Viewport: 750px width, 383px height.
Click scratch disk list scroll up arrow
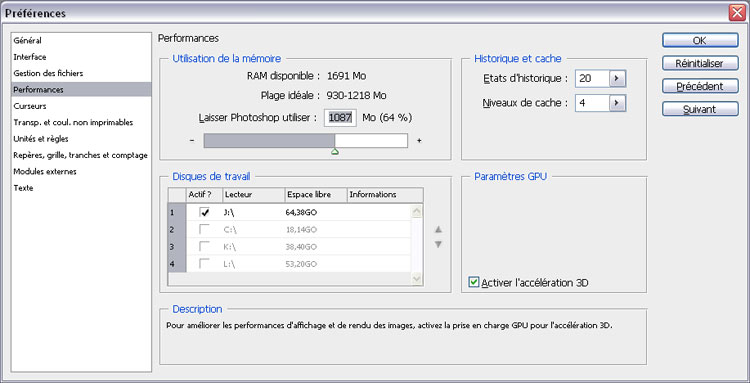click(417, 212)
